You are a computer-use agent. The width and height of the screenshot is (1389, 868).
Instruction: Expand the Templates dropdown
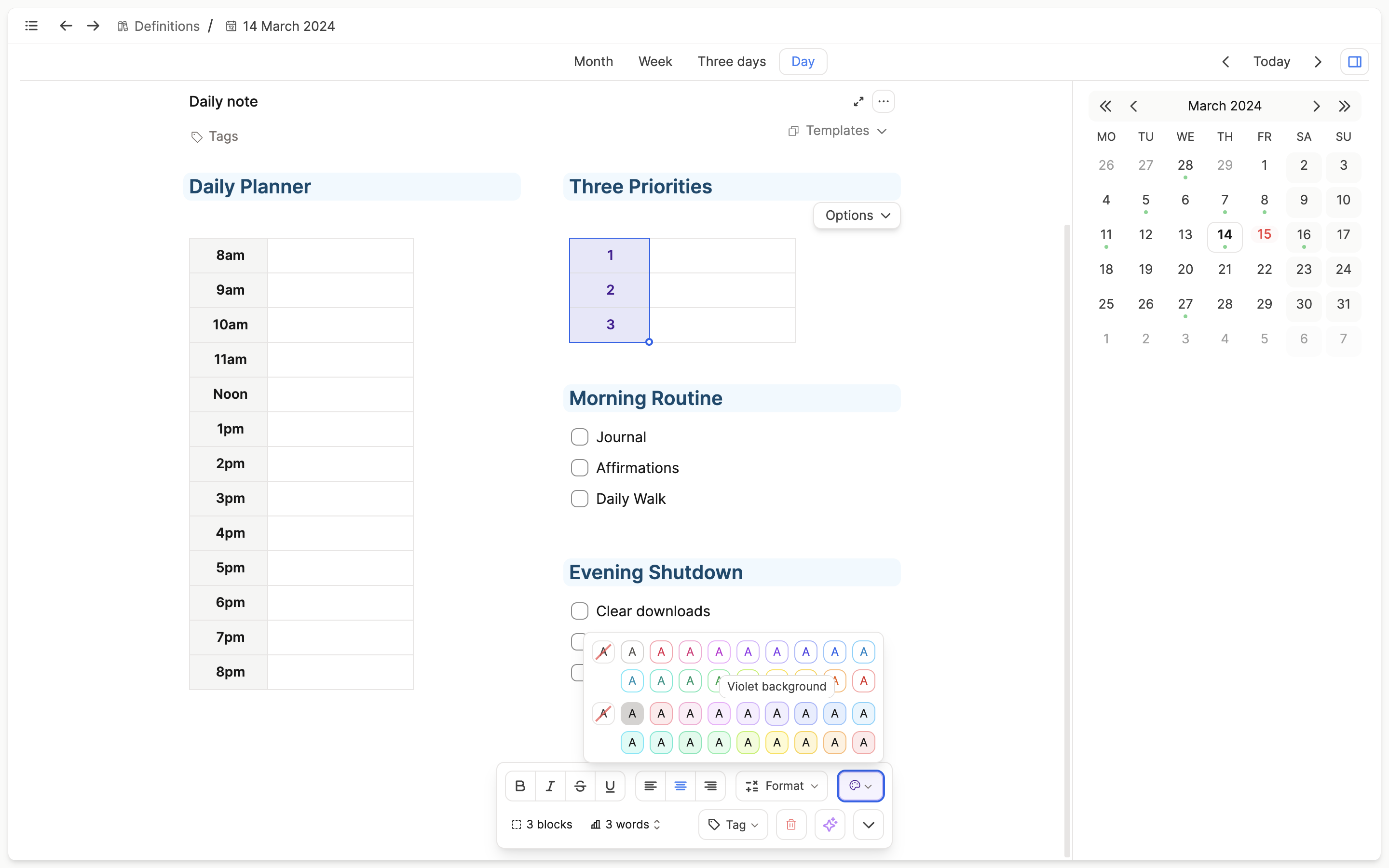tap(838, 130)
